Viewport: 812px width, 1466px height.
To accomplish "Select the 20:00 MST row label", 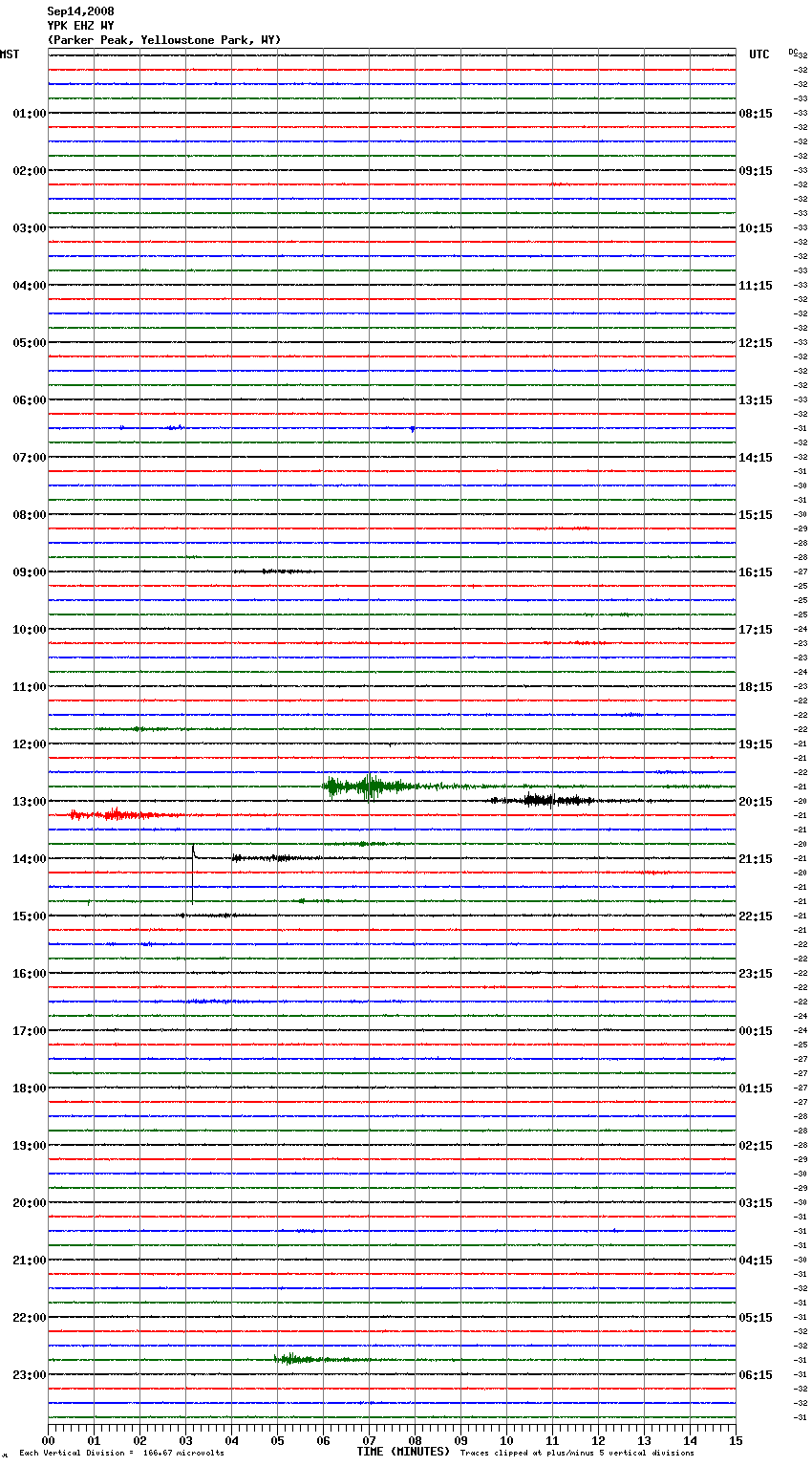I will (x=30, y=1203).
